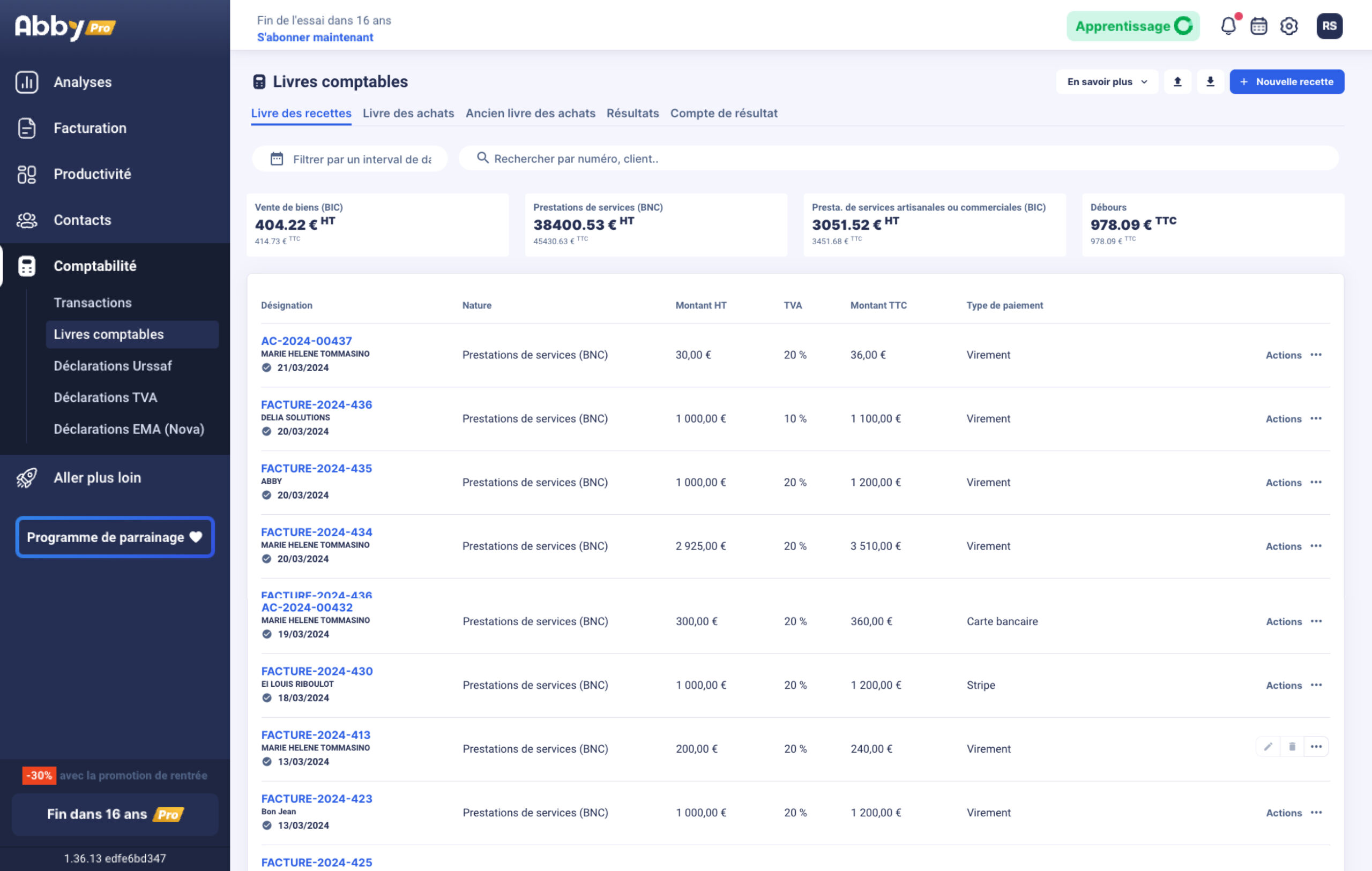Open 'Aller plus loin' rocket icon

tap(26, 477)
